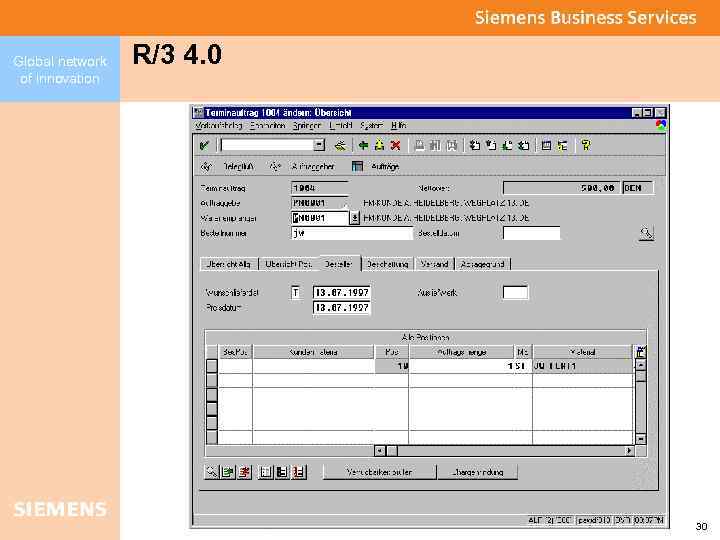The width and height of the screenshot is (720, 540).
Task: Select the sixth row marker in table
Action: coord(212,437)
